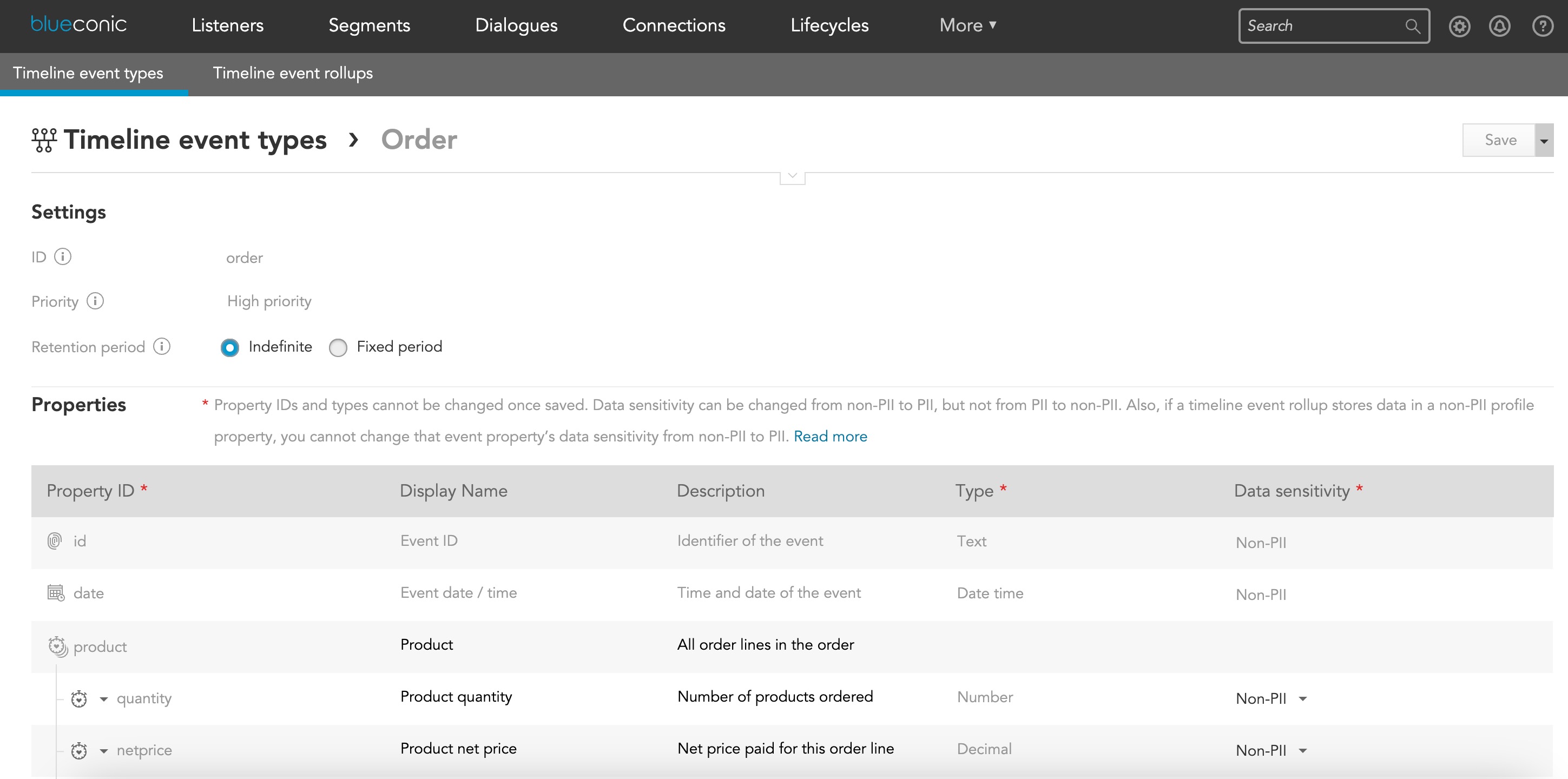Expand the header collapse chevron below title

[793, 176]
